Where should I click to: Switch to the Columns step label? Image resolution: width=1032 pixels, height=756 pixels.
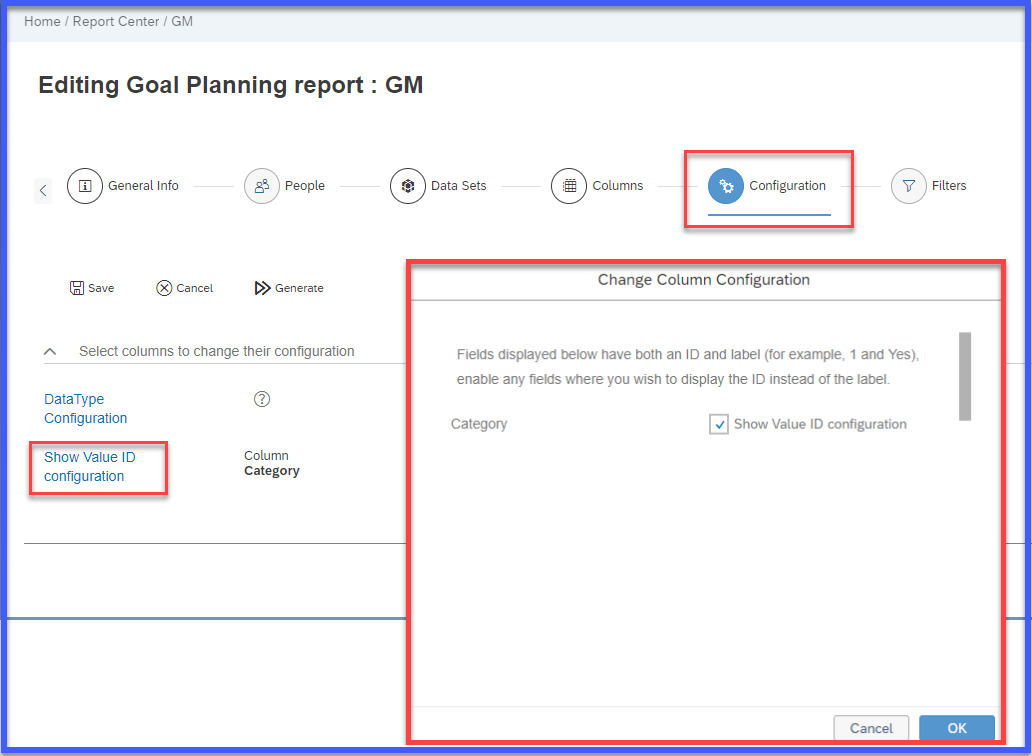point(618,186)
